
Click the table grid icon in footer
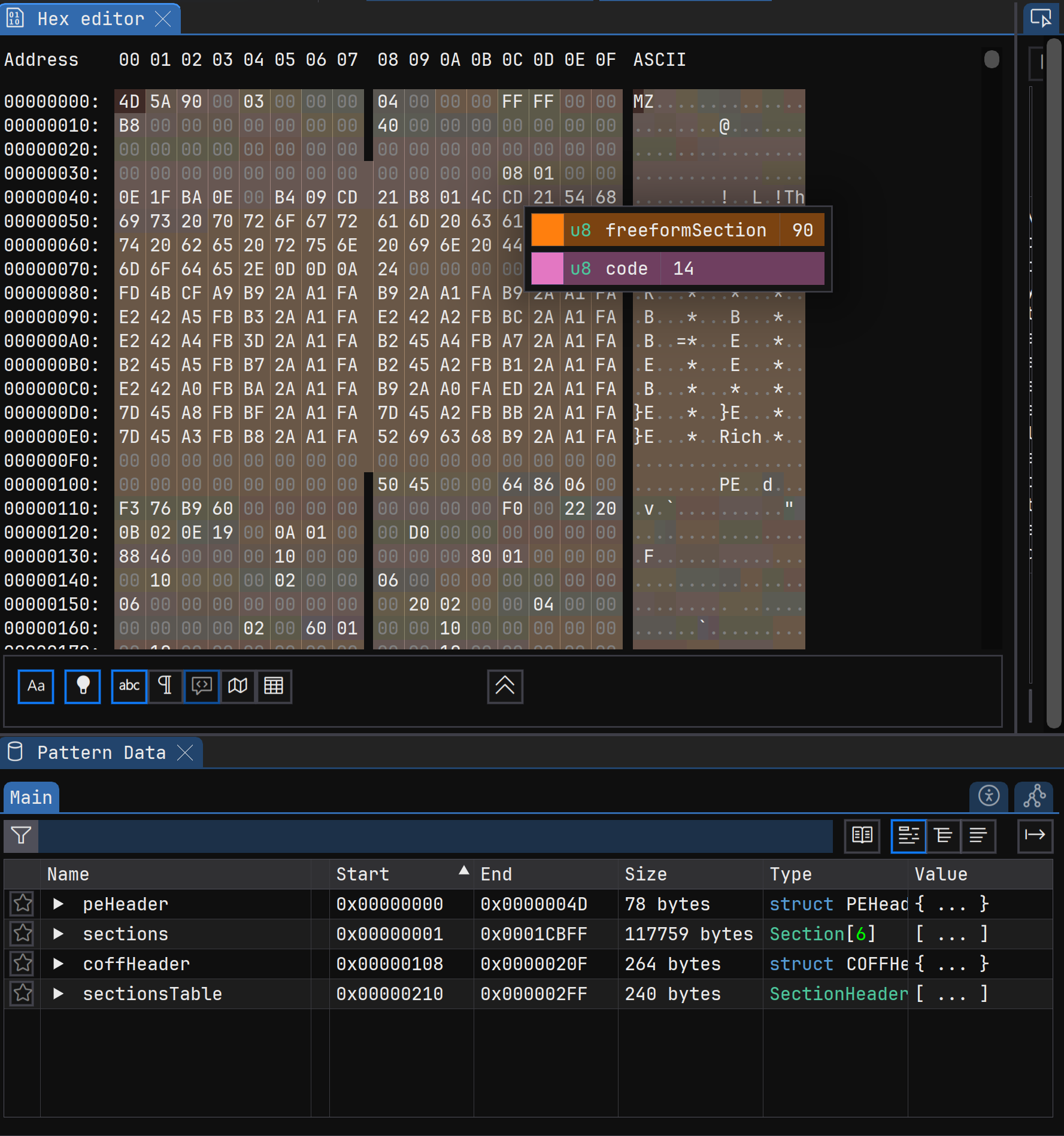click(x=274, y=686)
